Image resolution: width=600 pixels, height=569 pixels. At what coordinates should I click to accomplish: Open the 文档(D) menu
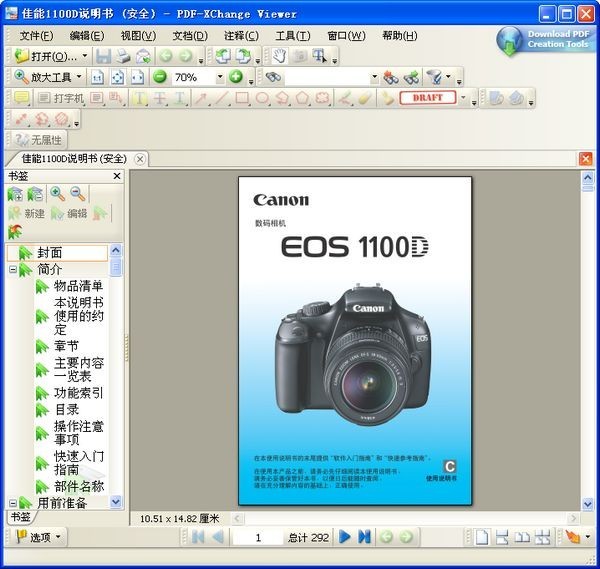click(x=190, y=36)
